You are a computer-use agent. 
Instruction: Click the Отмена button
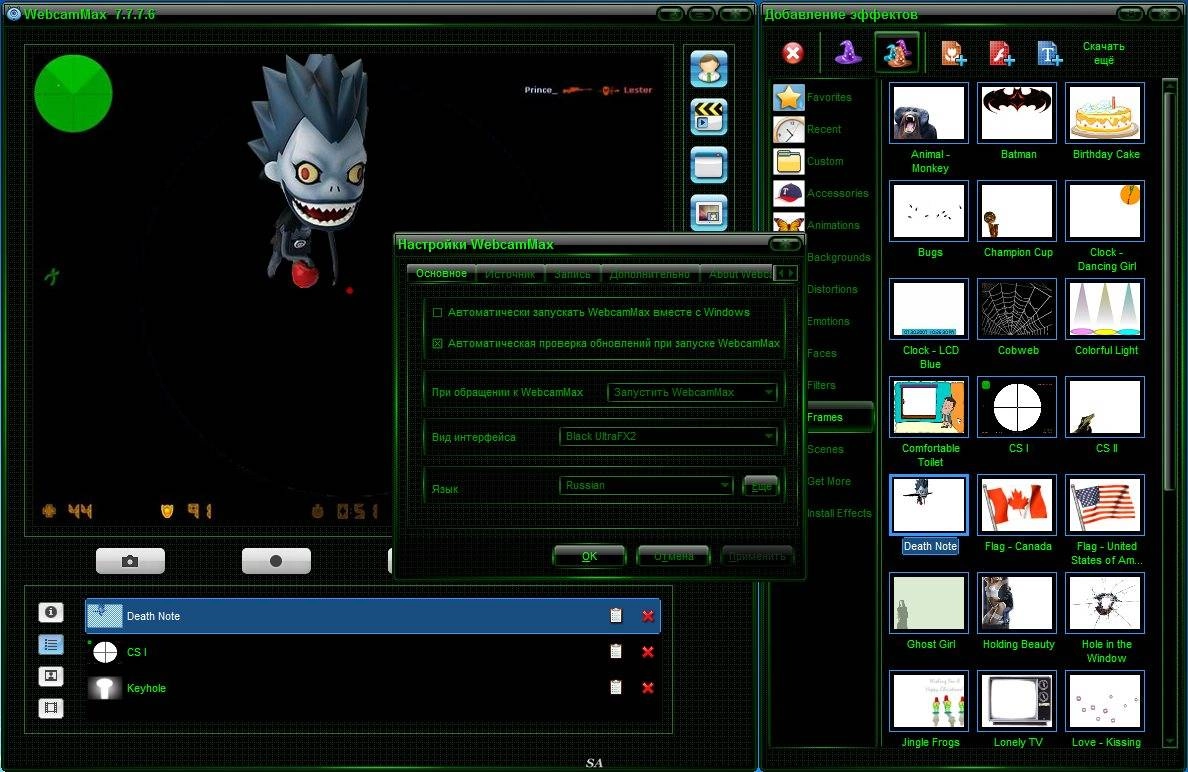tap(674, 556)
